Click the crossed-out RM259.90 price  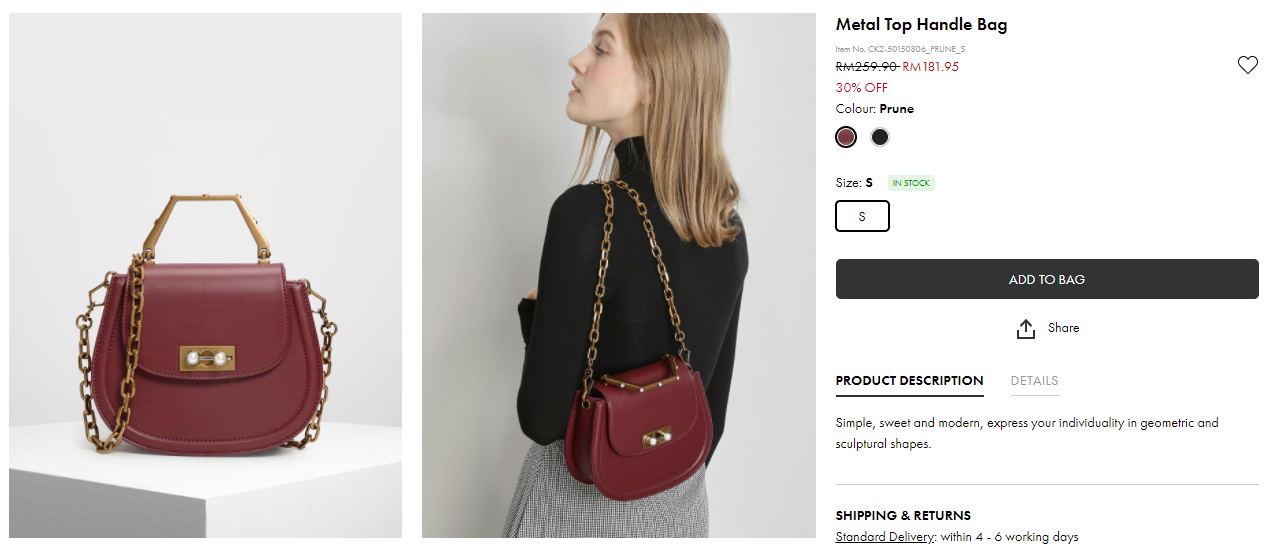[x=866, y=67]
